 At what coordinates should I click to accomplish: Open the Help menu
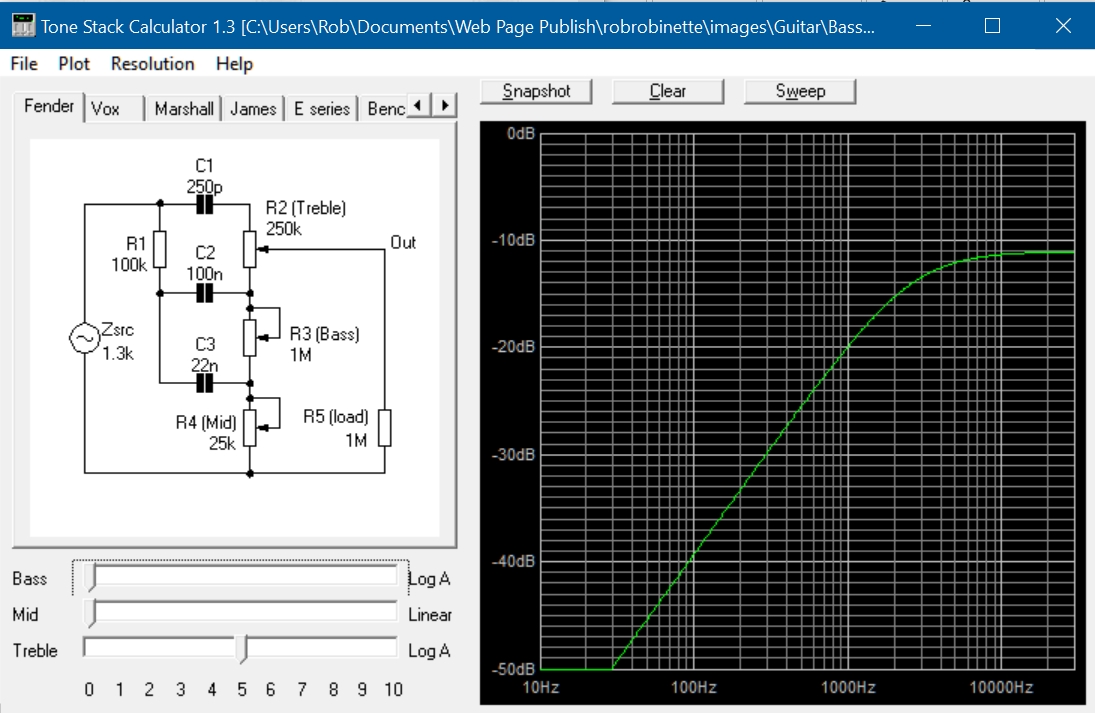[x=234, y=64]
